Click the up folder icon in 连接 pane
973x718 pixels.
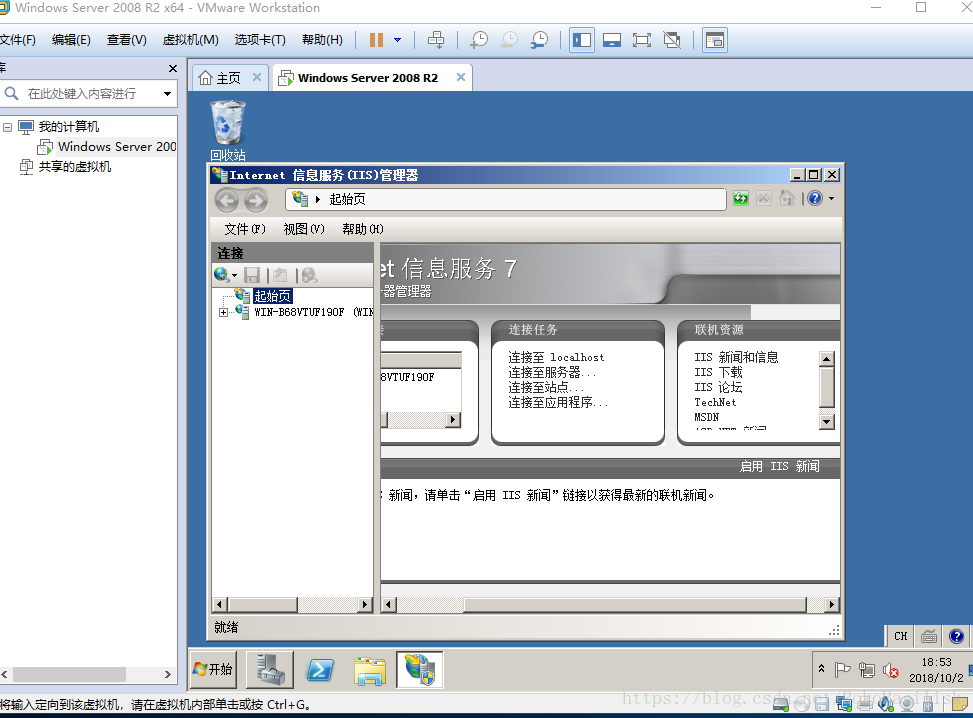tap(280, 275)
